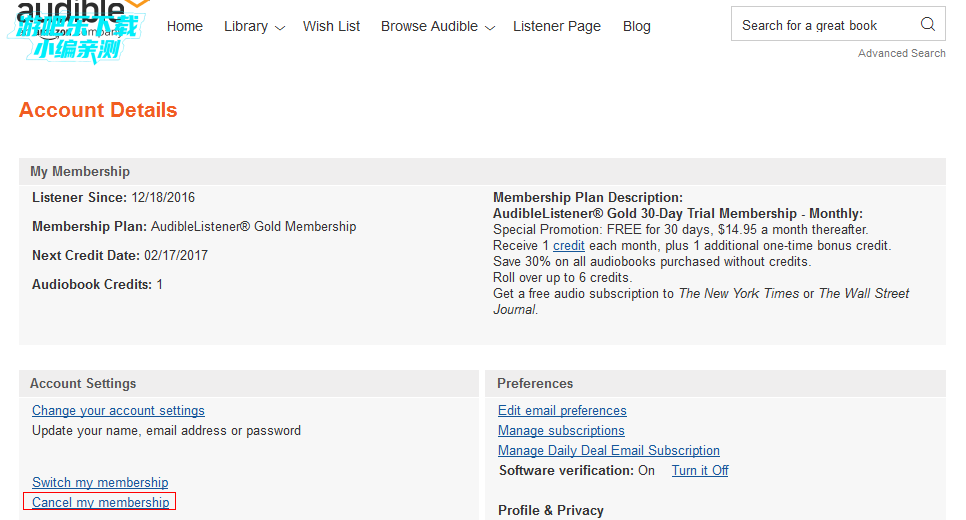
Task: Go to the Listener Page
Action: point(557,26)
